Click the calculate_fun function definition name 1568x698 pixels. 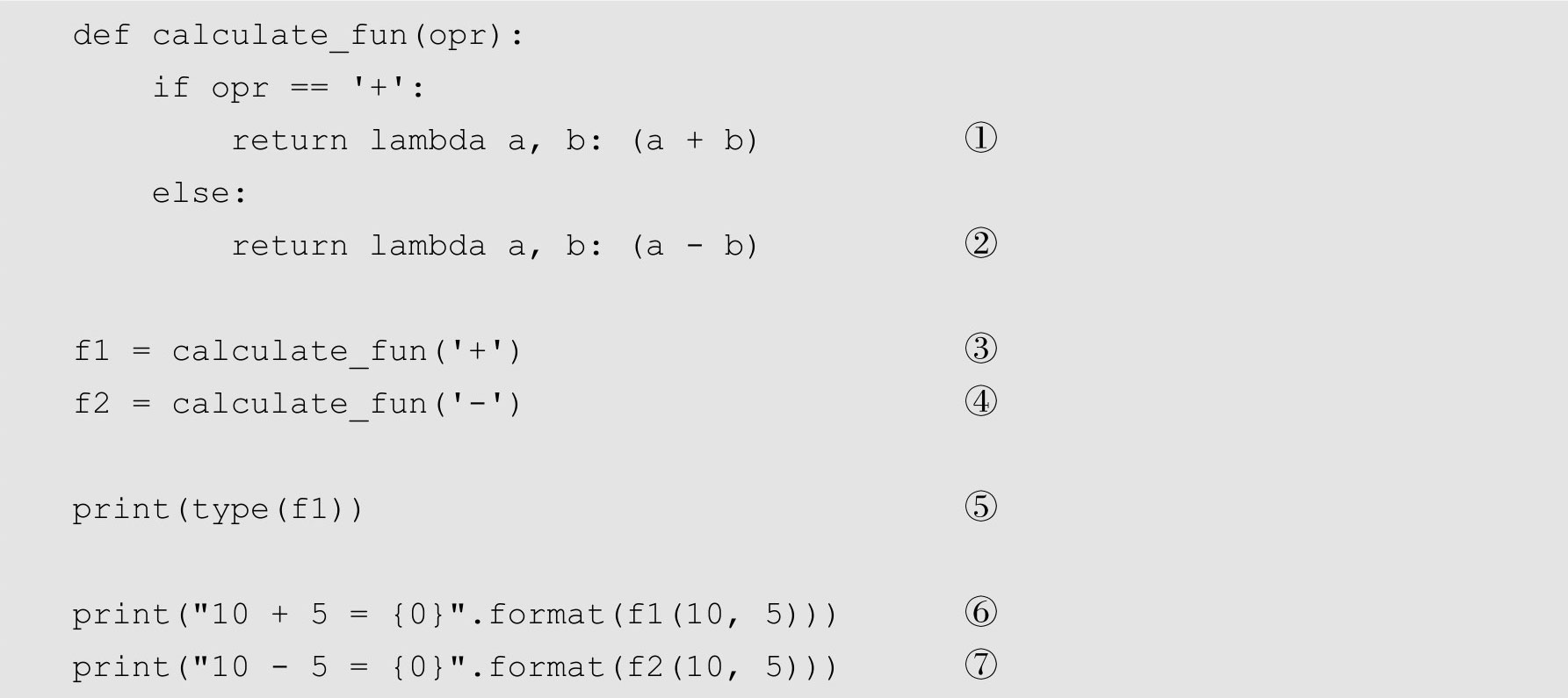(x=278, y=37)
